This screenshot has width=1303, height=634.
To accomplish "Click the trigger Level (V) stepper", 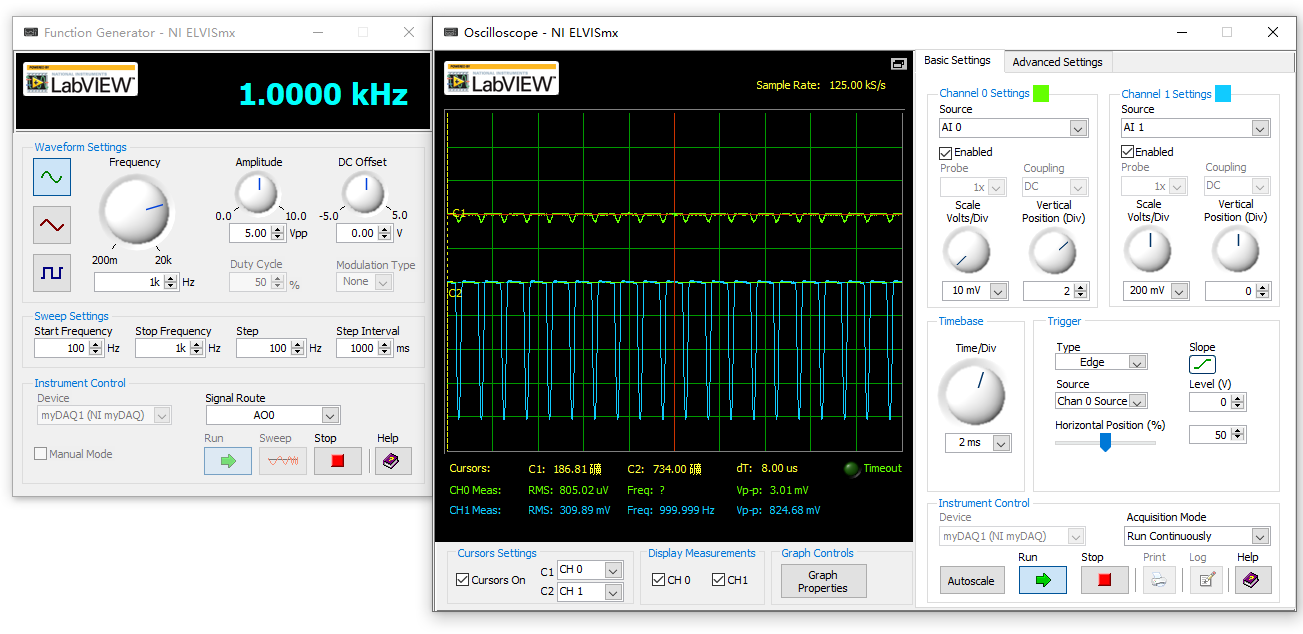I will (1238, 402).
